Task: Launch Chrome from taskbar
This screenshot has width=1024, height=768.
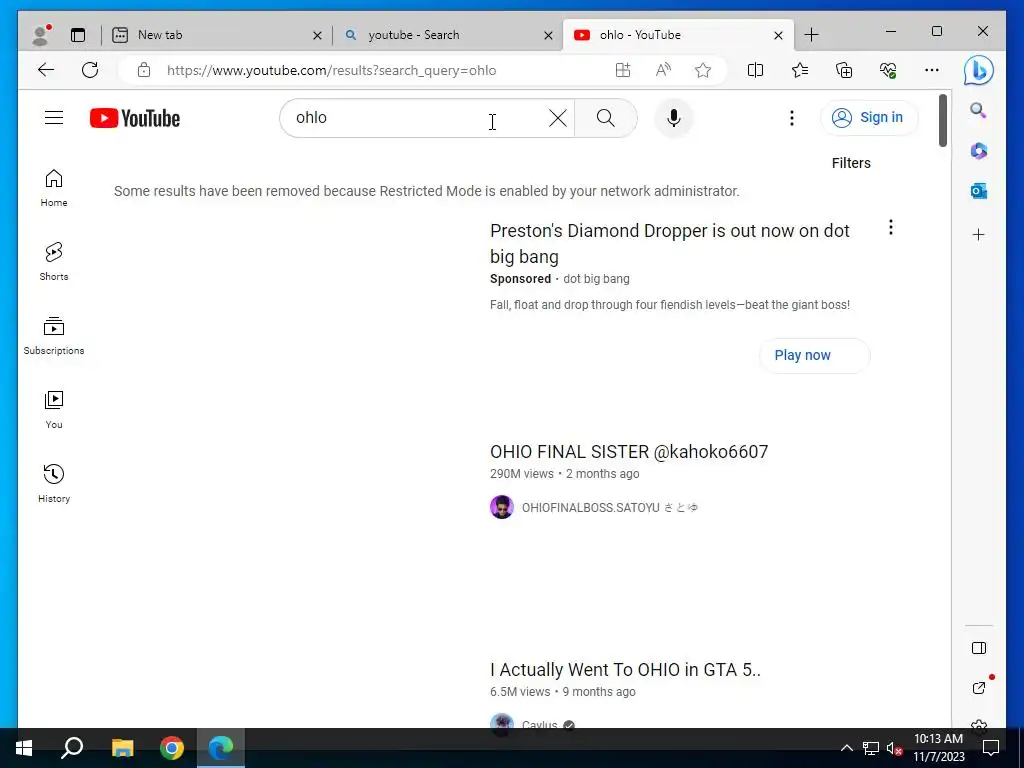Action: pos(172,748)
